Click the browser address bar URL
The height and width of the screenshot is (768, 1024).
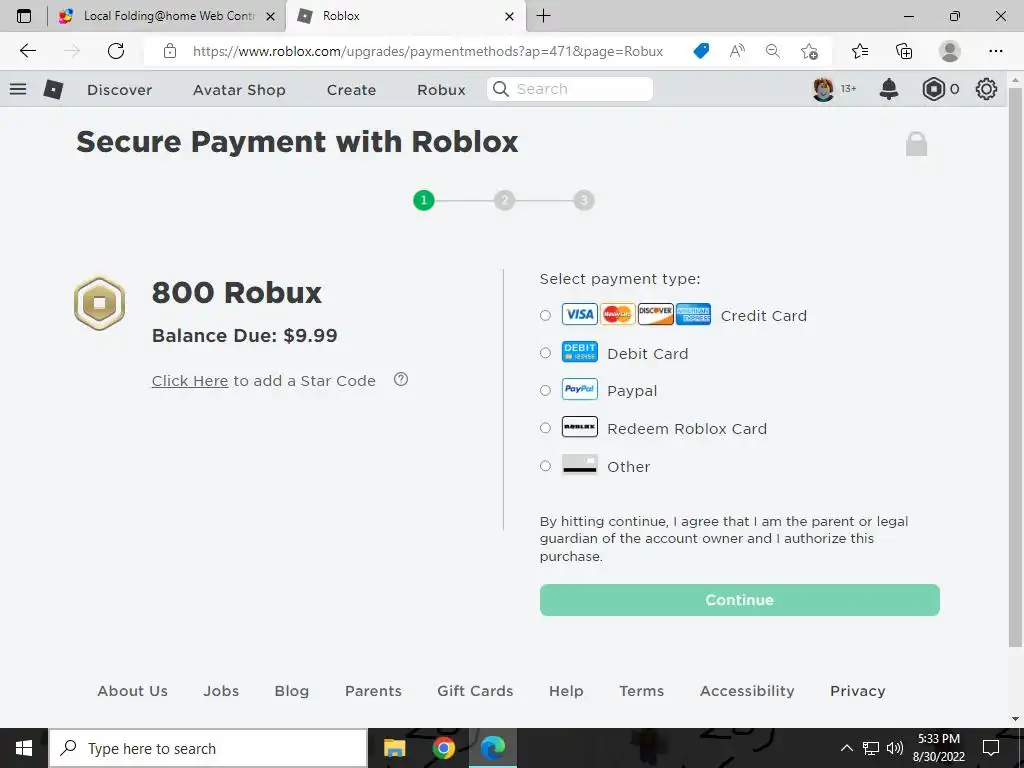click(x=428, y=51)
